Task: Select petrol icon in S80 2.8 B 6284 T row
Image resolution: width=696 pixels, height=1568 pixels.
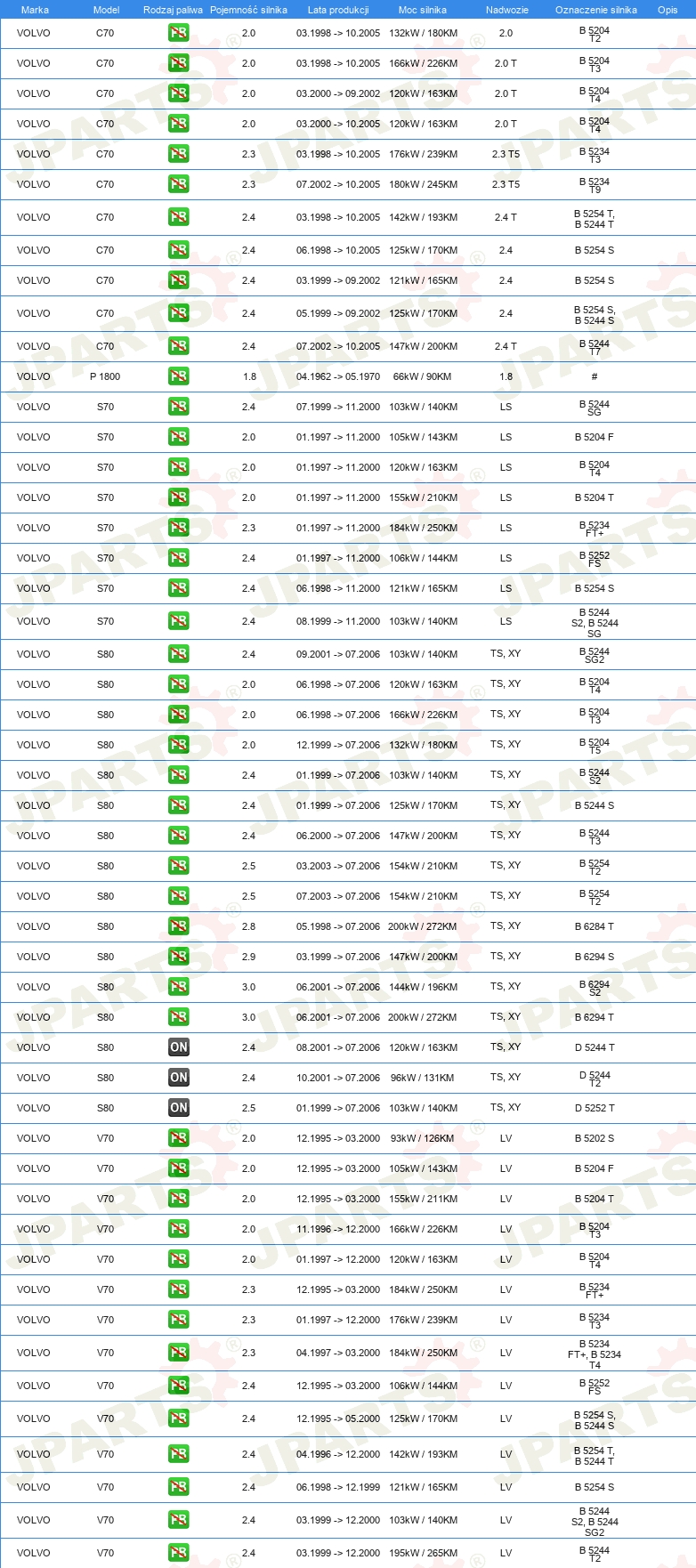Action: 179,926
